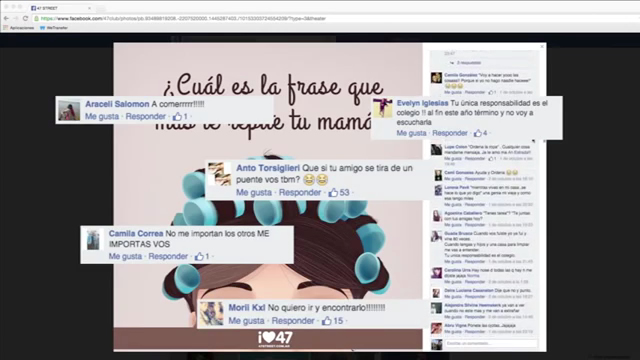Click the like thumb on Araceli Salomon's comment

[177, 116]
